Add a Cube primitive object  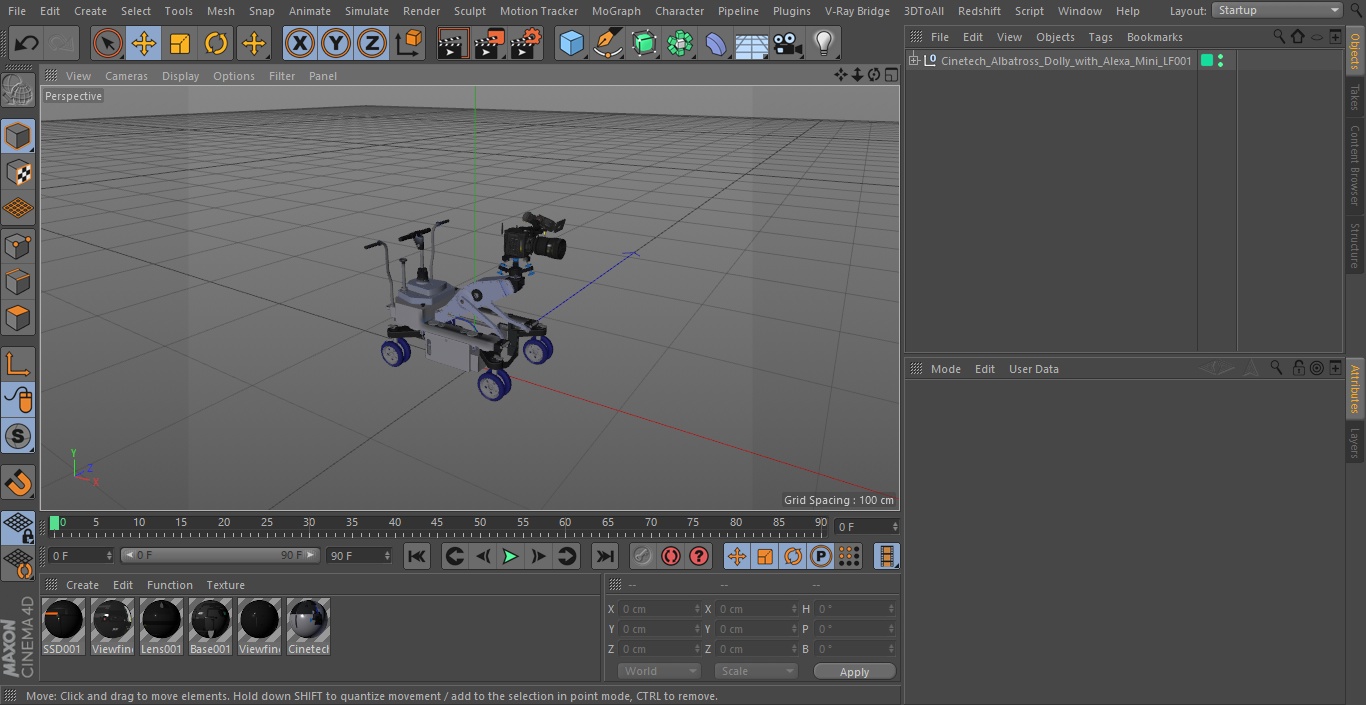571,43
